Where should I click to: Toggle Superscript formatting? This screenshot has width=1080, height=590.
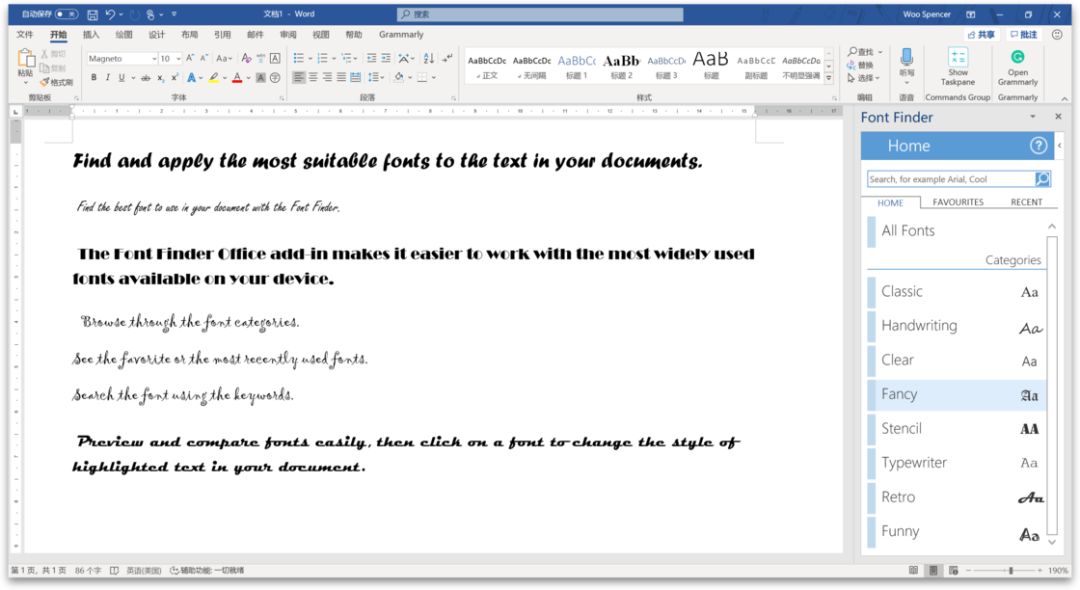click(175, 78)
